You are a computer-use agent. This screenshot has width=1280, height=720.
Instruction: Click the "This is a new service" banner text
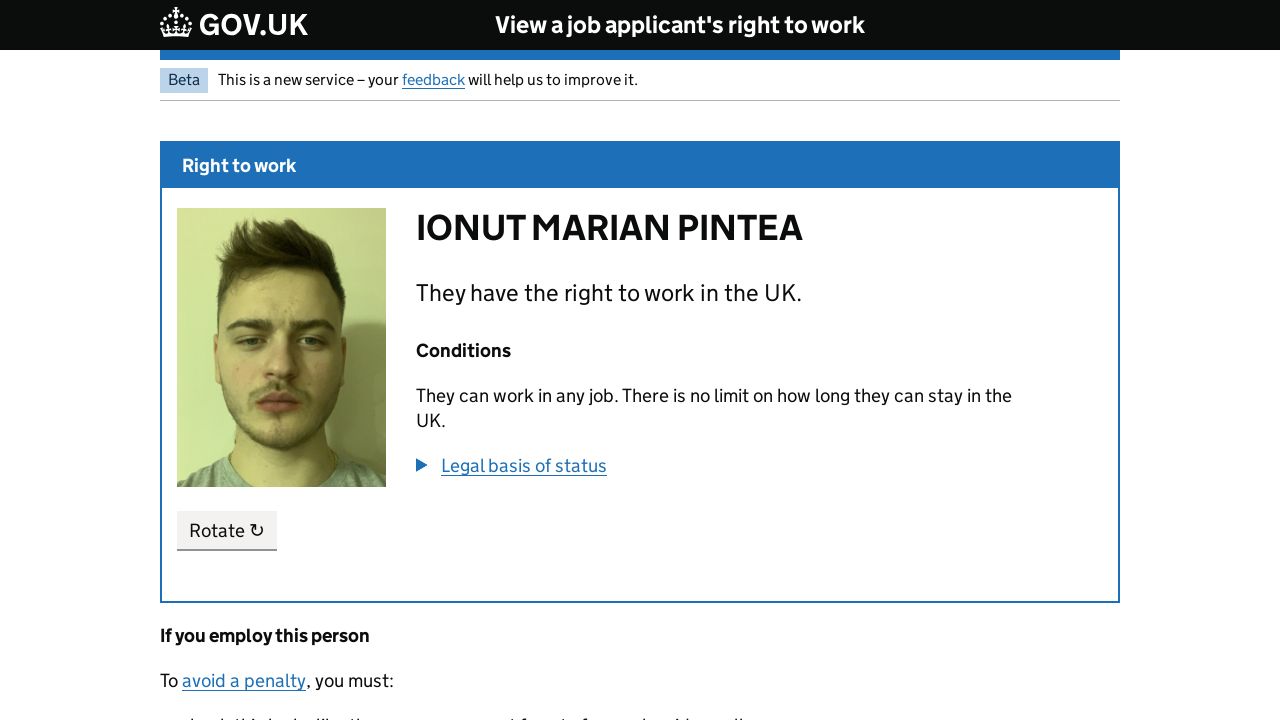308,80
